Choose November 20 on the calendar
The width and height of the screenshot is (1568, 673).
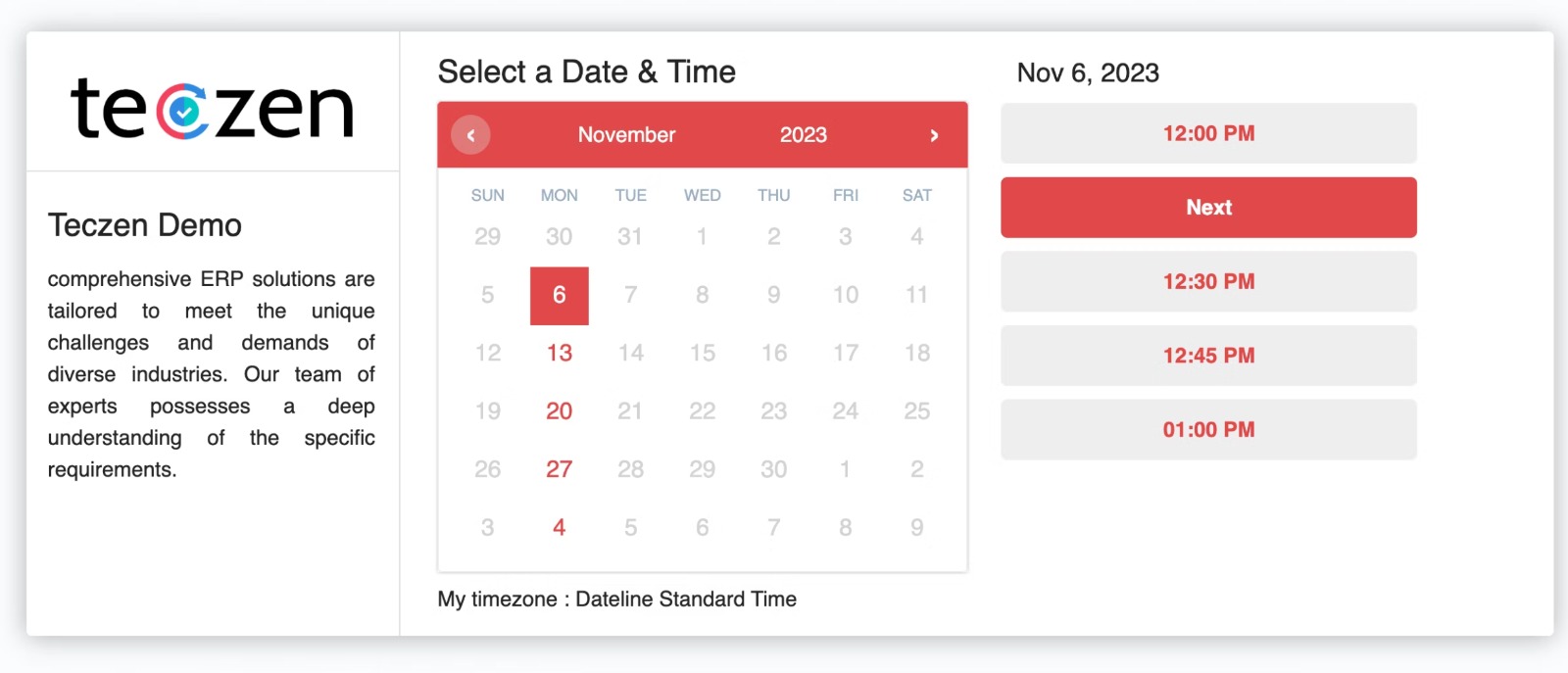tap(559, 411)
